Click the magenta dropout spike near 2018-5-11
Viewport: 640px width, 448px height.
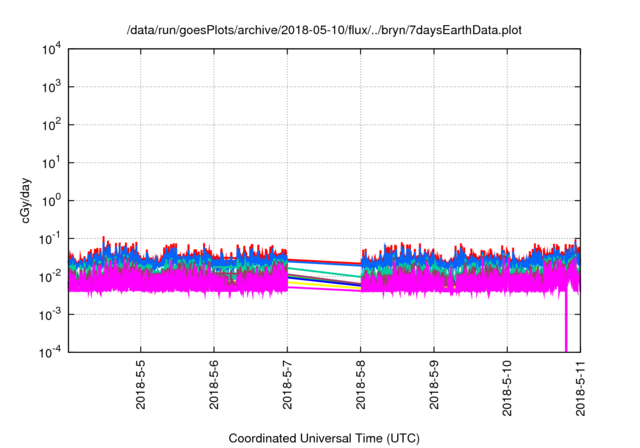click(x=566, y=320)
